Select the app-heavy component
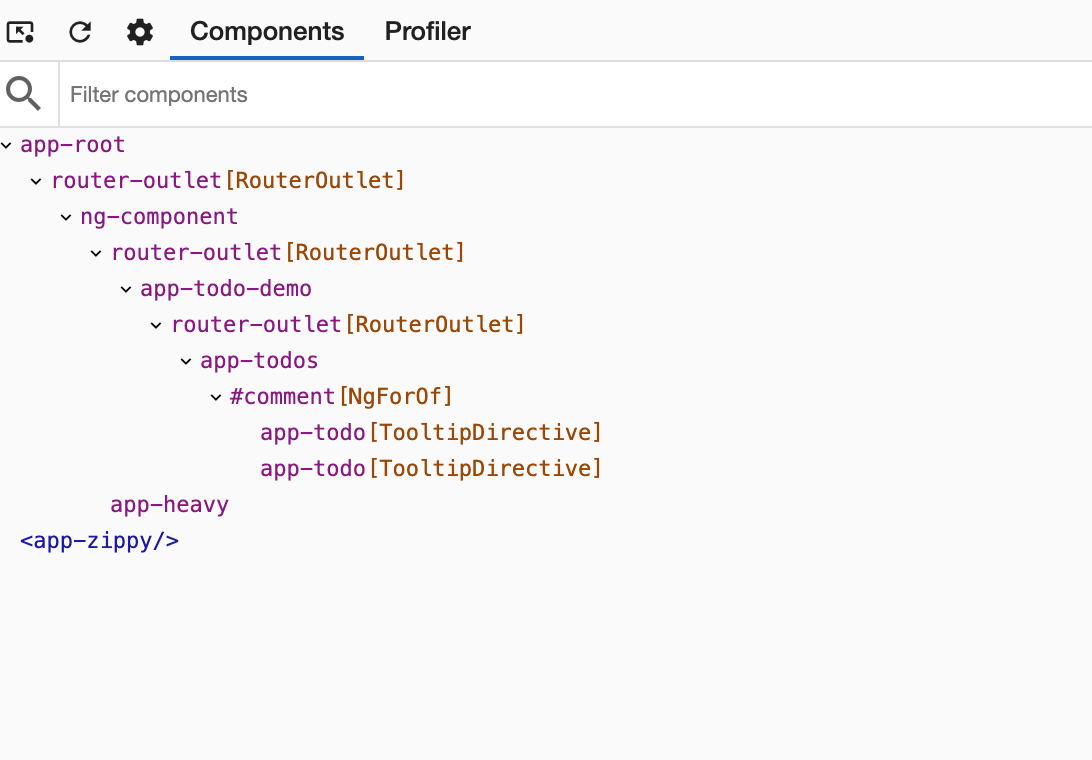 point(169,504)
